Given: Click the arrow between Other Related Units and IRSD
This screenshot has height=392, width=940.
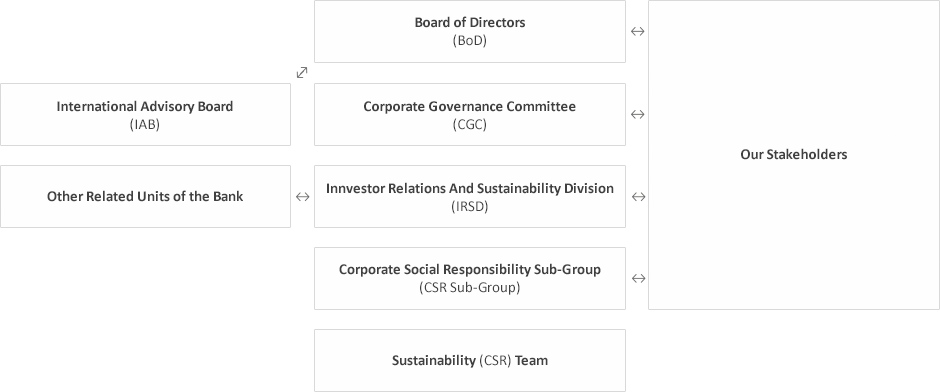Looking at the screenshot, I should (303, 197).
